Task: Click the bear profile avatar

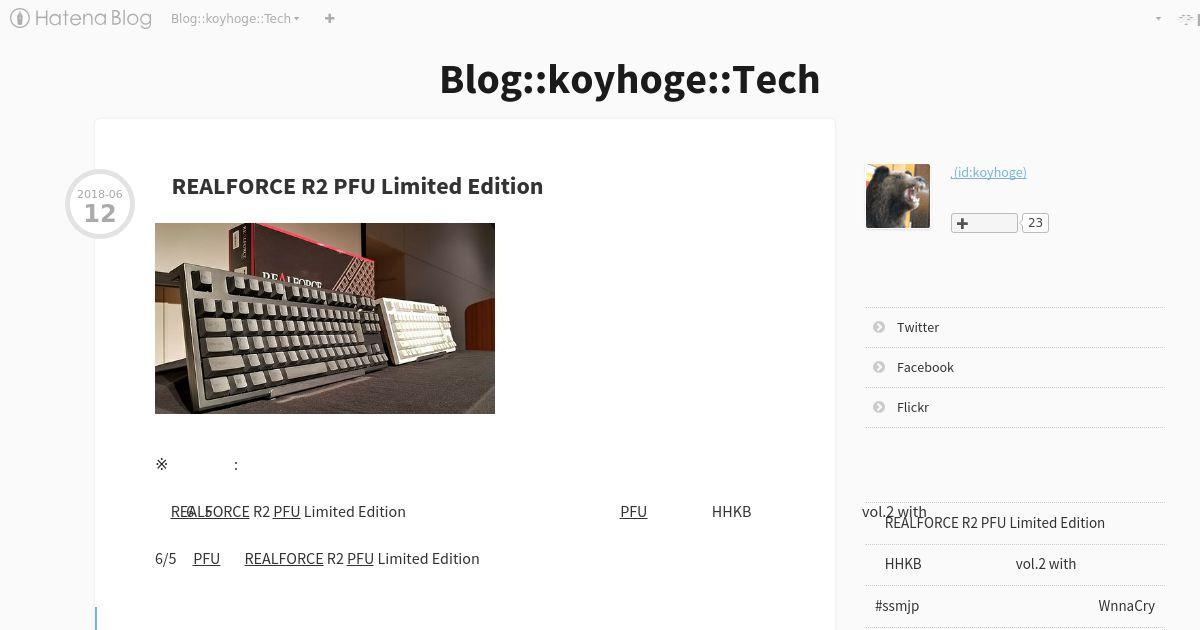Action: 898,196
